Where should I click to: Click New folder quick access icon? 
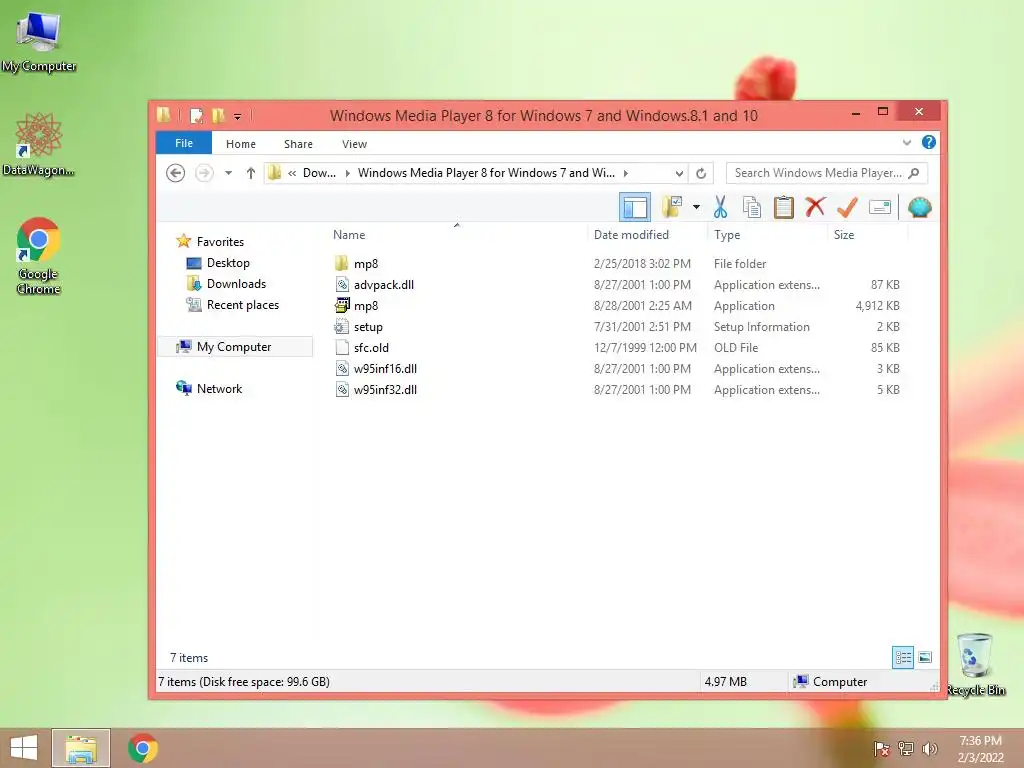click(218, 116)
